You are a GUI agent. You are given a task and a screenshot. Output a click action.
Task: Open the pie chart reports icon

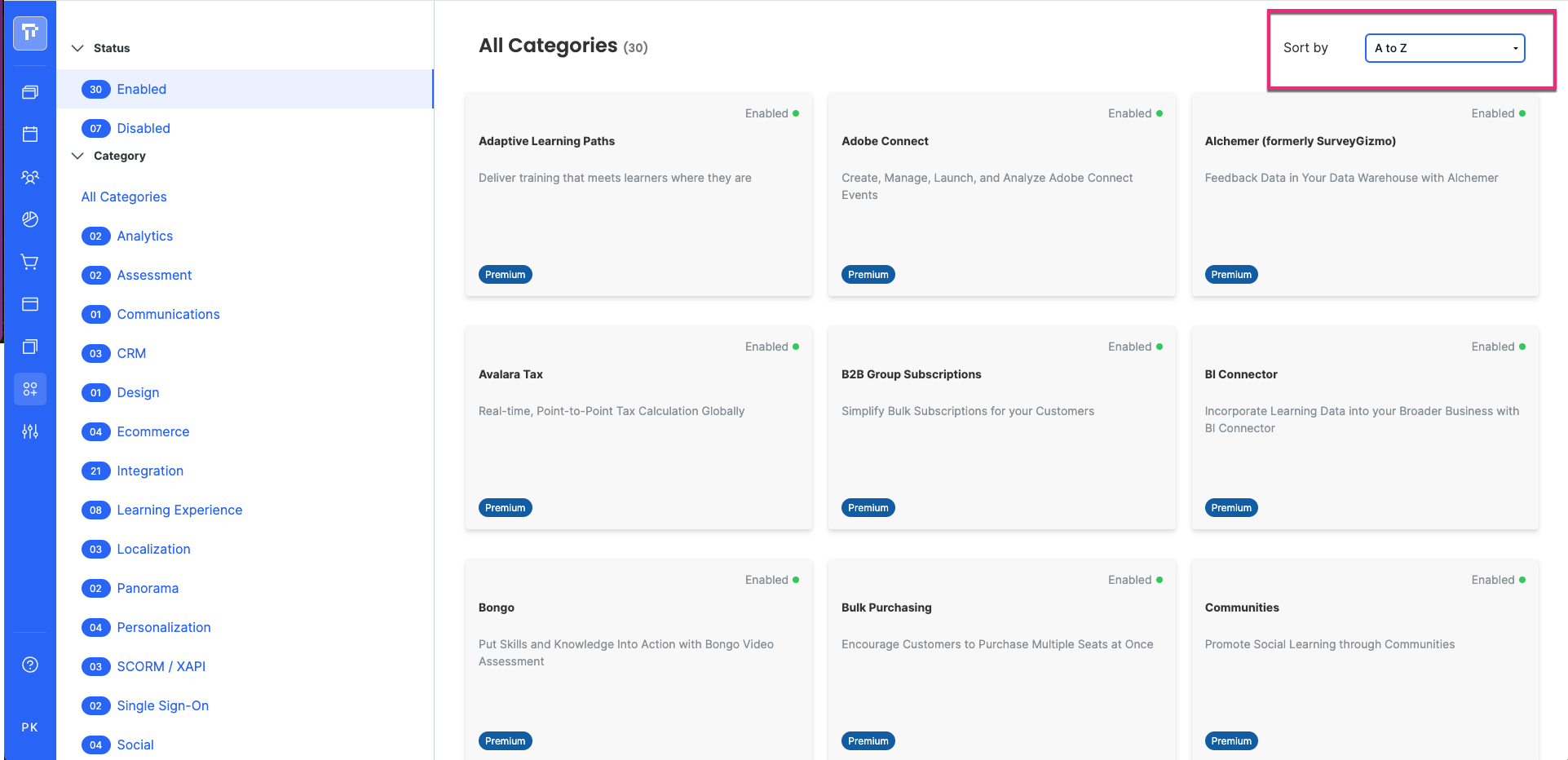(x=30, y=219)
